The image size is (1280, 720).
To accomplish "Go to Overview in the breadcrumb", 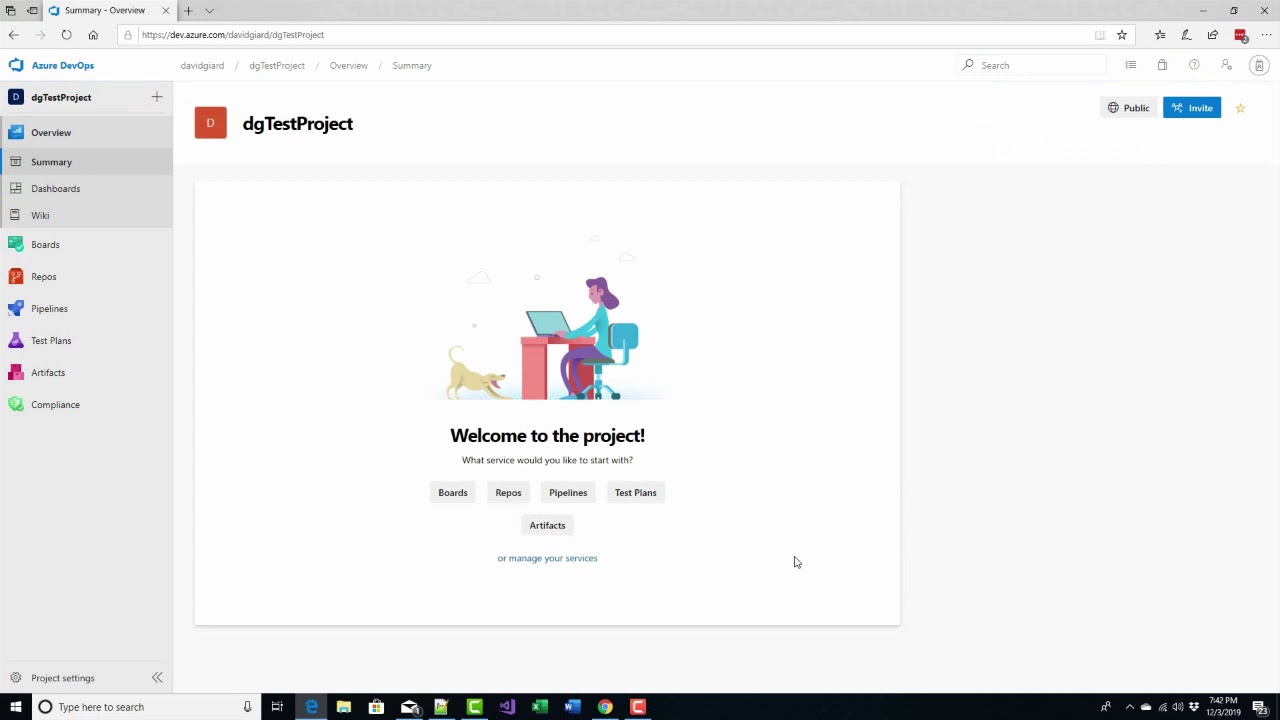I will [349, 66].
